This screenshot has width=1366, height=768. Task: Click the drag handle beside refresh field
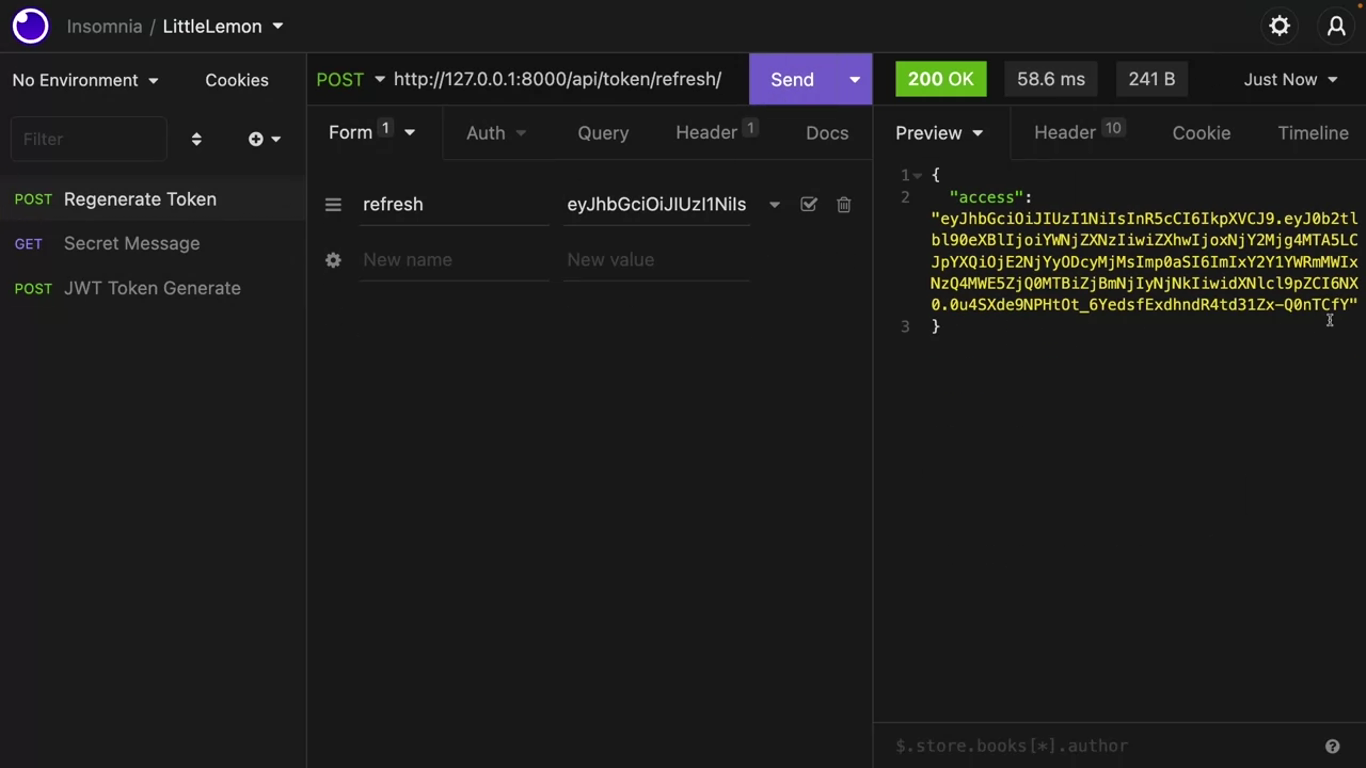[333, 205]
